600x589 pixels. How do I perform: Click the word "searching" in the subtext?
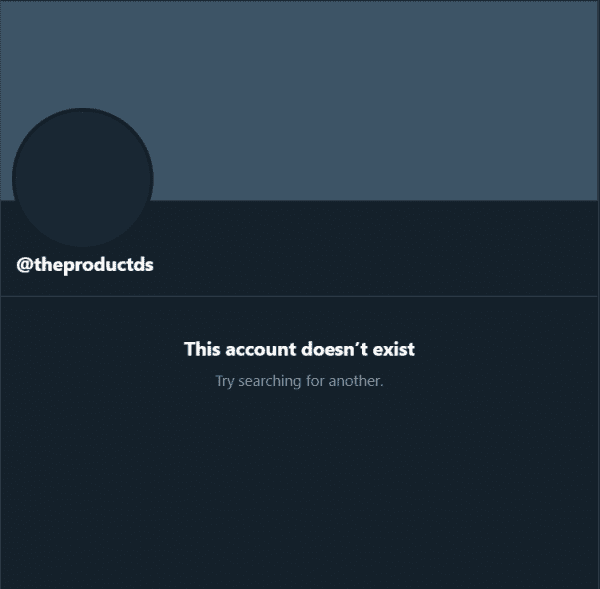[270, 382]
